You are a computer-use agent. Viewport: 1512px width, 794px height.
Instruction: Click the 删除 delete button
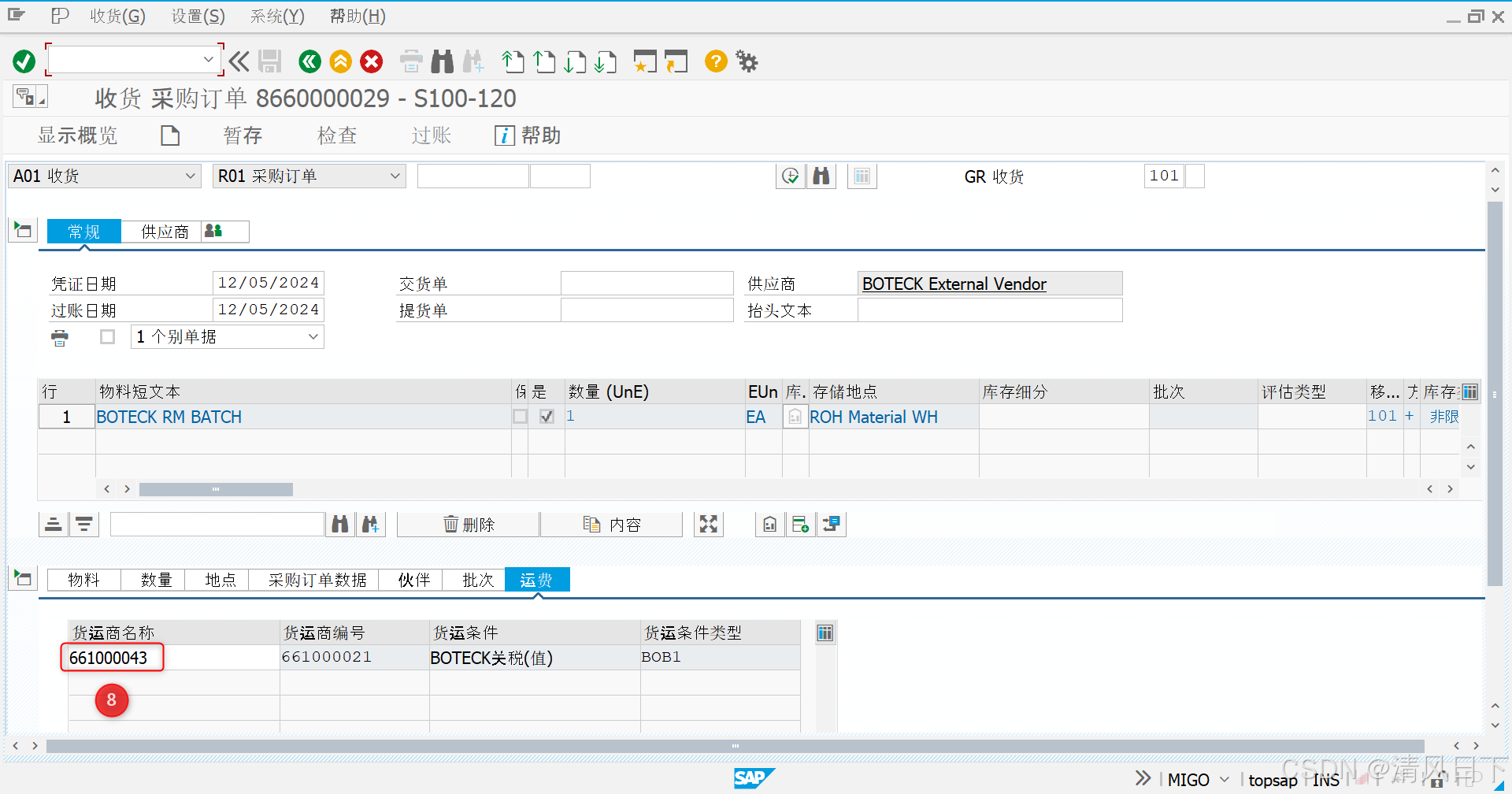[469, 525]
